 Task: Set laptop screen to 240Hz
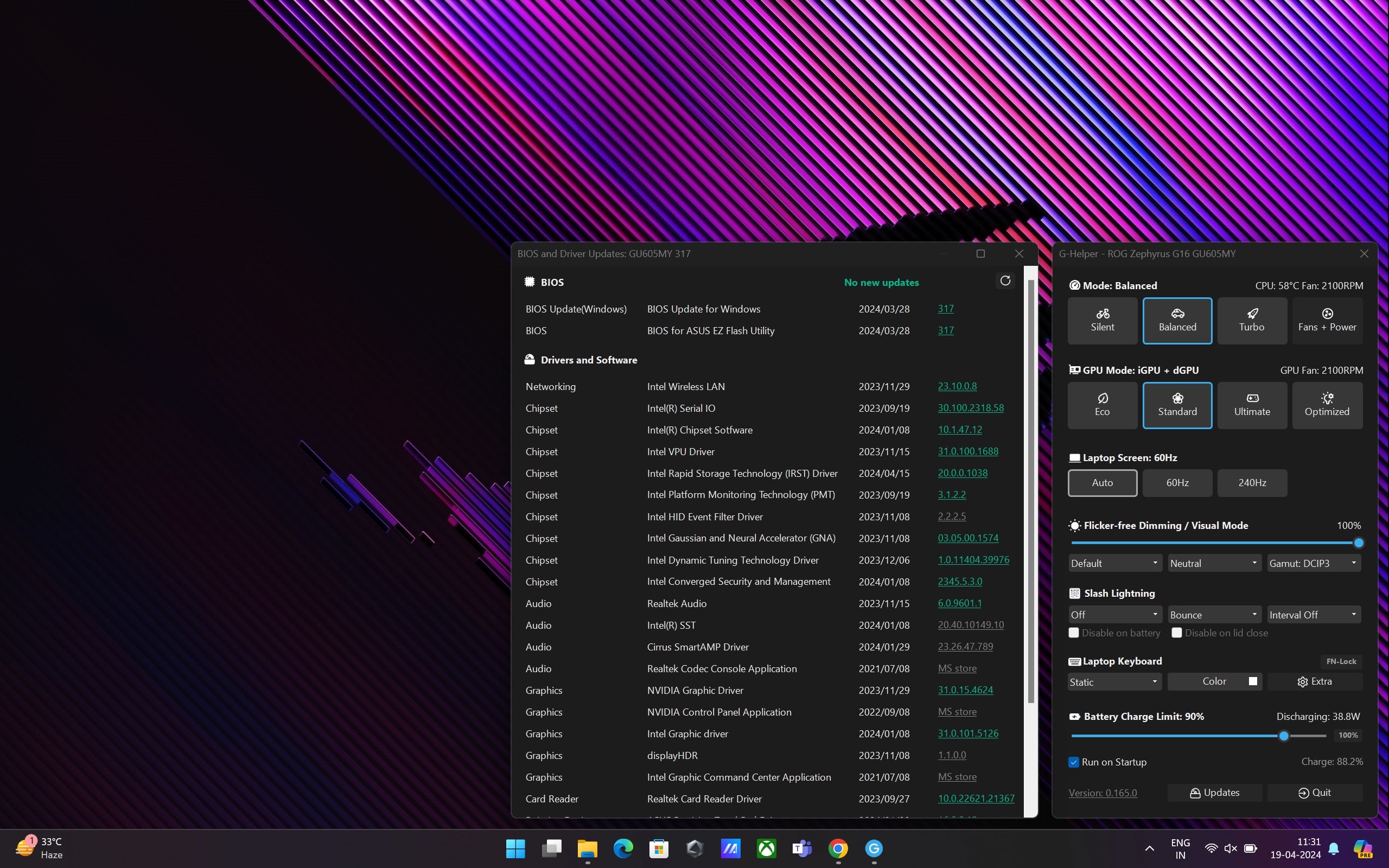coord(1252,483)
